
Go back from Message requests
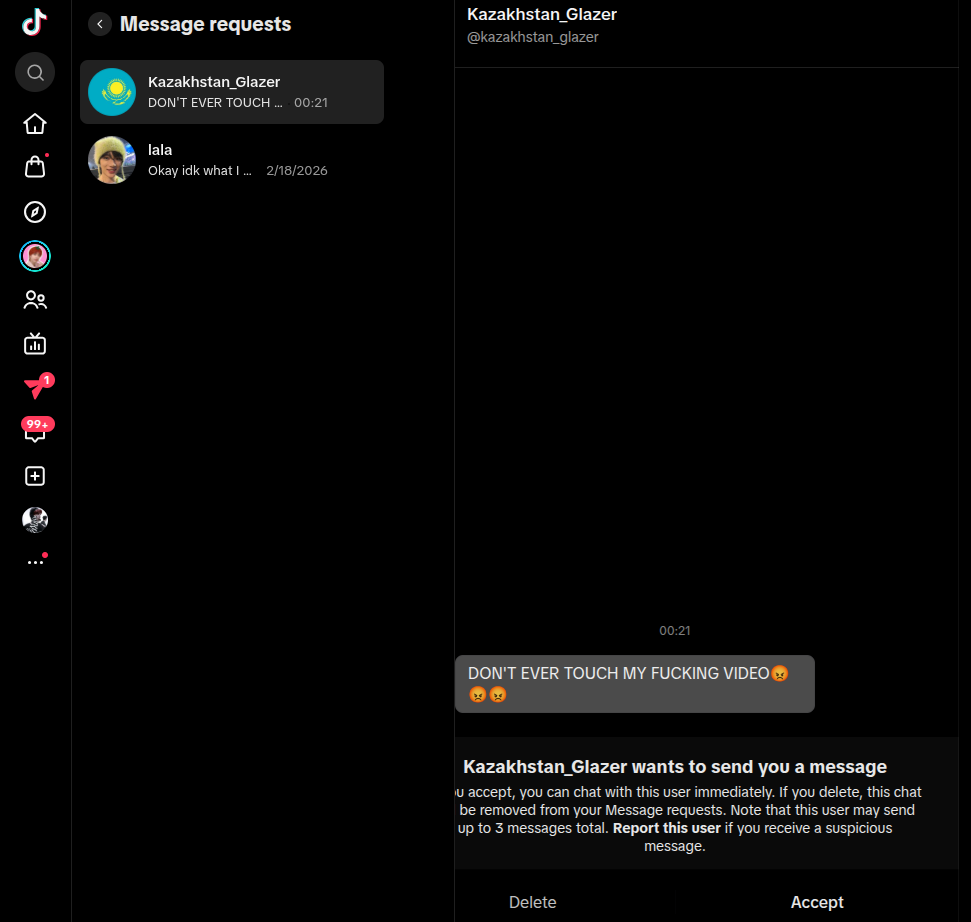[100, 24]
